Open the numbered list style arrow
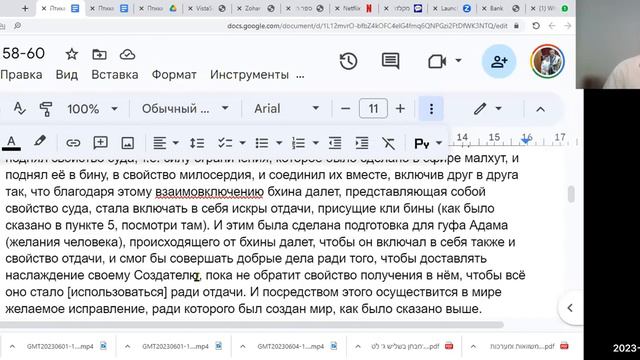Screen dimensions: 640x360 316,143
